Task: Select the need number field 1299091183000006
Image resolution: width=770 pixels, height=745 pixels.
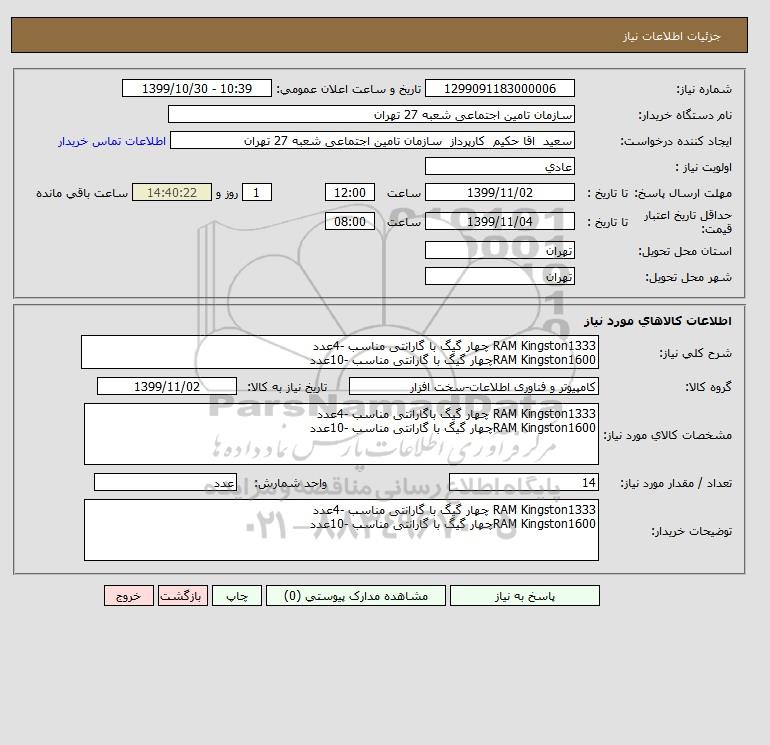Action: click(x=499, y=88)
